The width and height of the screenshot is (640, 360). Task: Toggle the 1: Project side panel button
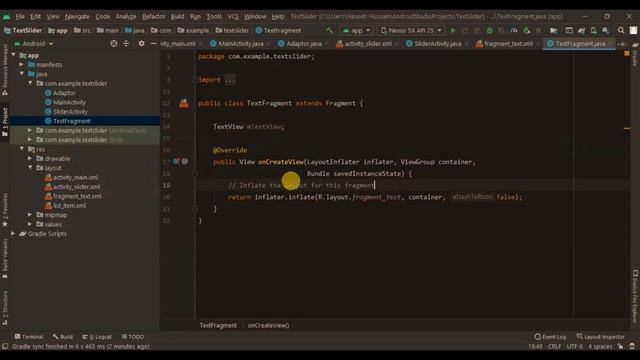point(5,122)
